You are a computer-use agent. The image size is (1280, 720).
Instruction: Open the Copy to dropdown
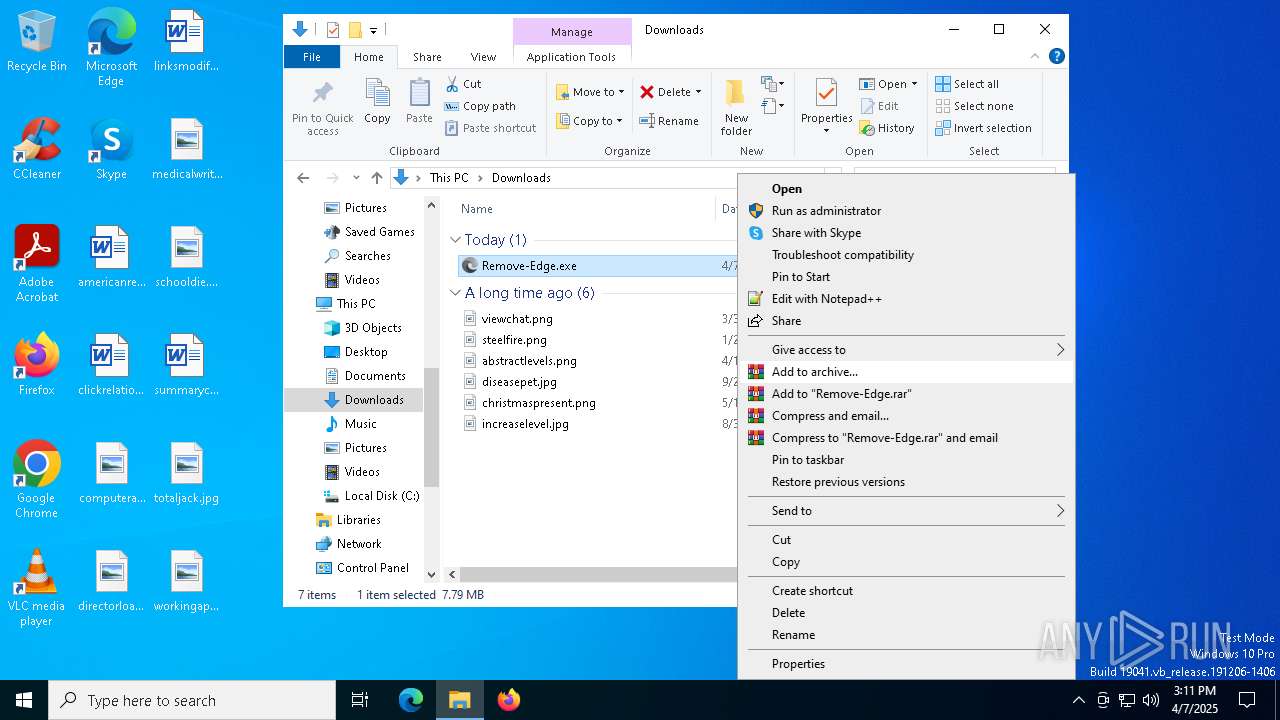pyautogui.click(x=590, y=121)
